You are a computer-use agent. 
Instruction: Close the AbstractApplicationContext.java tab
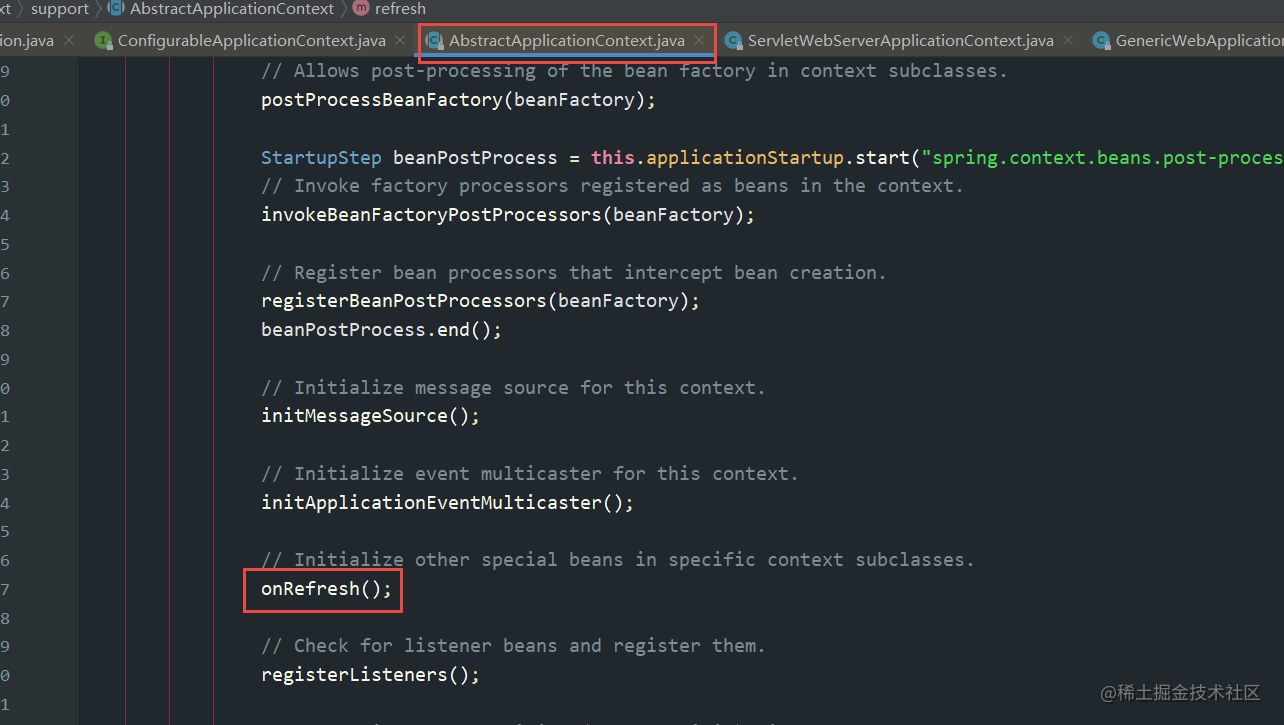point(699,41)
